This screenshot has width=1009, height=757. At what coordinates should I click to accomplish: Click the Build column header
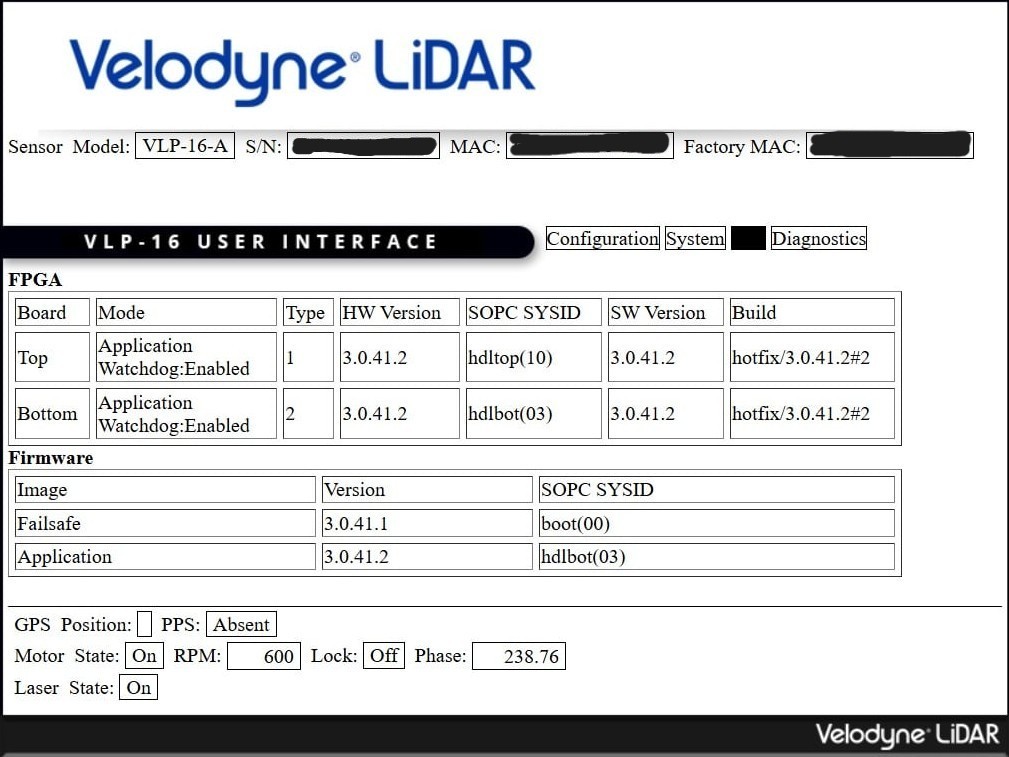click(x=812, y=312)
